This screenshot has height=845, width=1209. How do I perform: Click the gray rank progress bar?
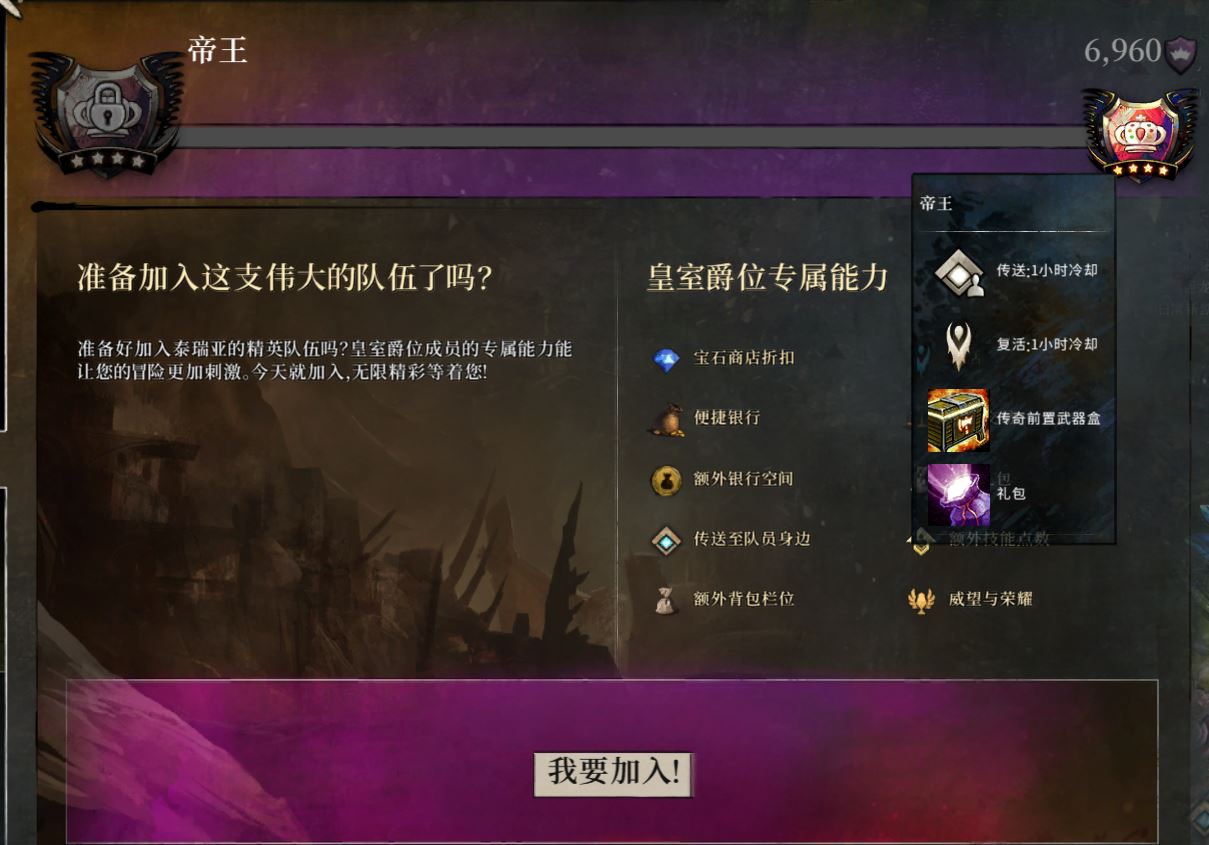coord(630,137)
